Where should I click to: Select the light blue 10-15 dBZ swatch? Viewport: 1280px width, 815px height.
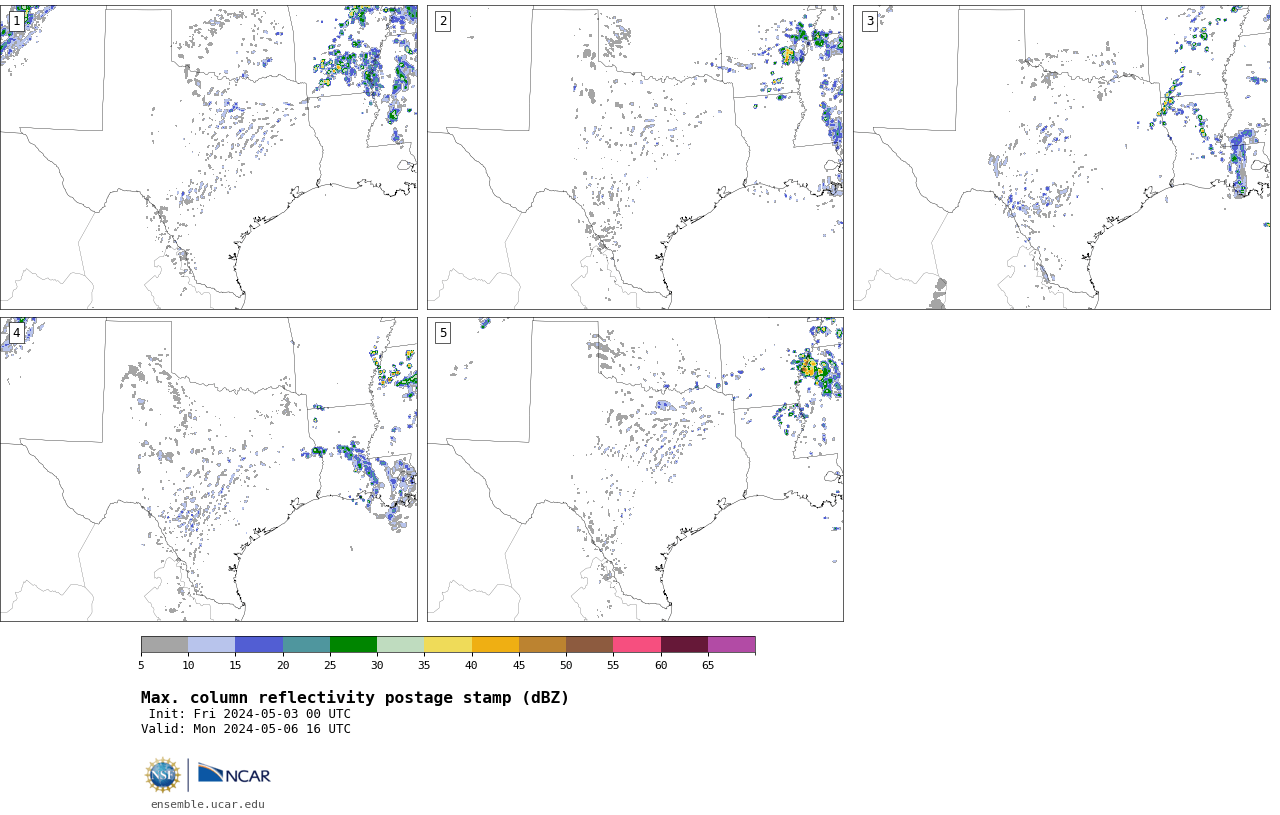point(211,644)
